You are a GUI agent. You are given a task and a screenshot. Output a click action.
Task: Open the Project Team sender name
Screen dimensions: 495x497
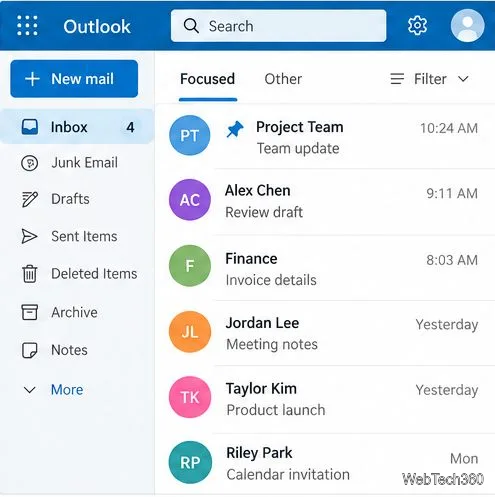tap(300, 127)
